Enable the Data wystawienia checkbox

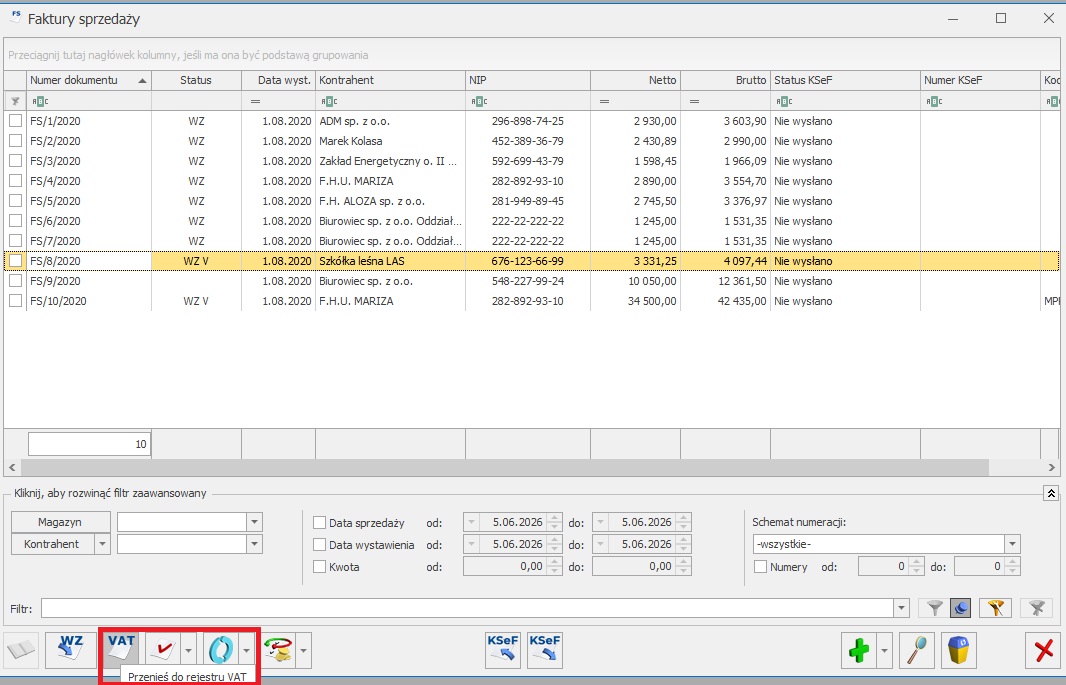pos(319,545)
